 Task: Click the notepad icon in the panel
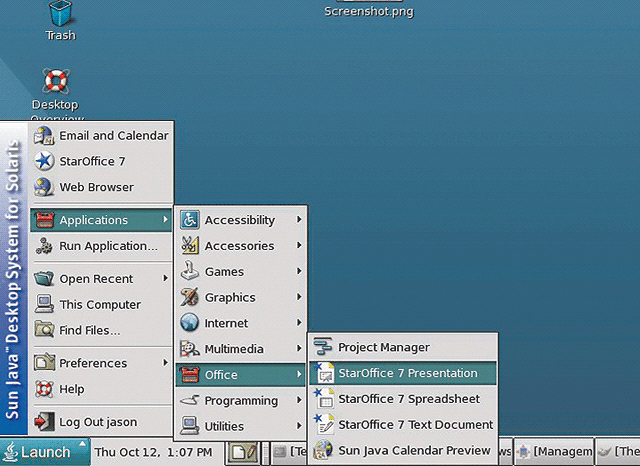coord(243,452)
